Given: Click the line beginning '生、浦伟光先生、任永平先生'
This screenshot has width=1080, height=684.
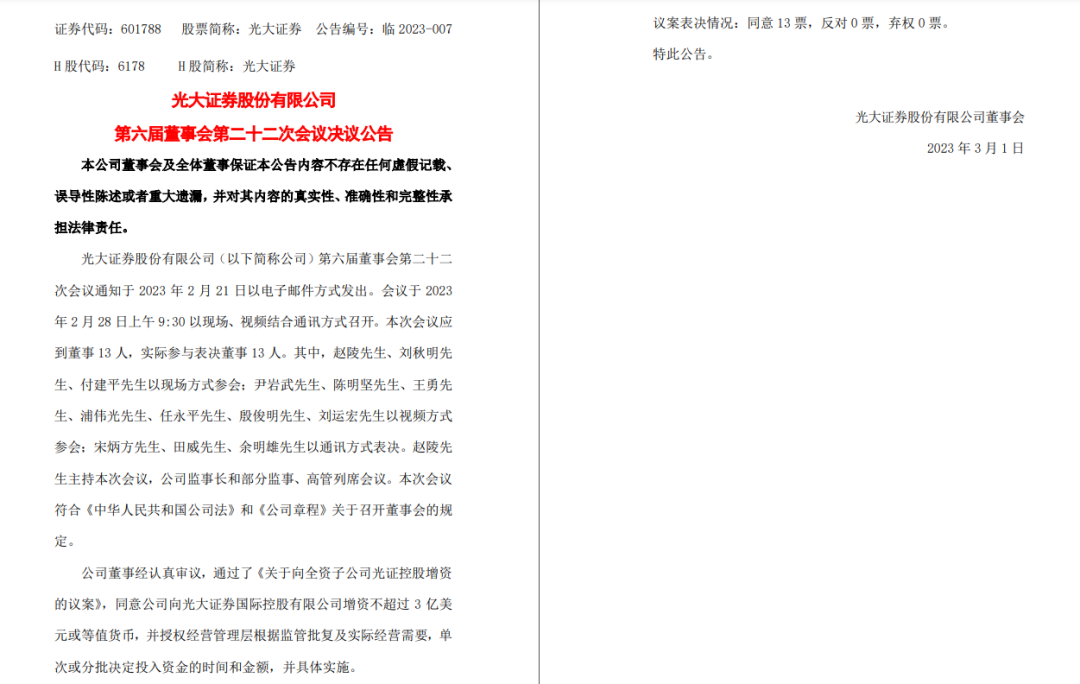Looking at the screenshot, I should [x=253, y=416].
